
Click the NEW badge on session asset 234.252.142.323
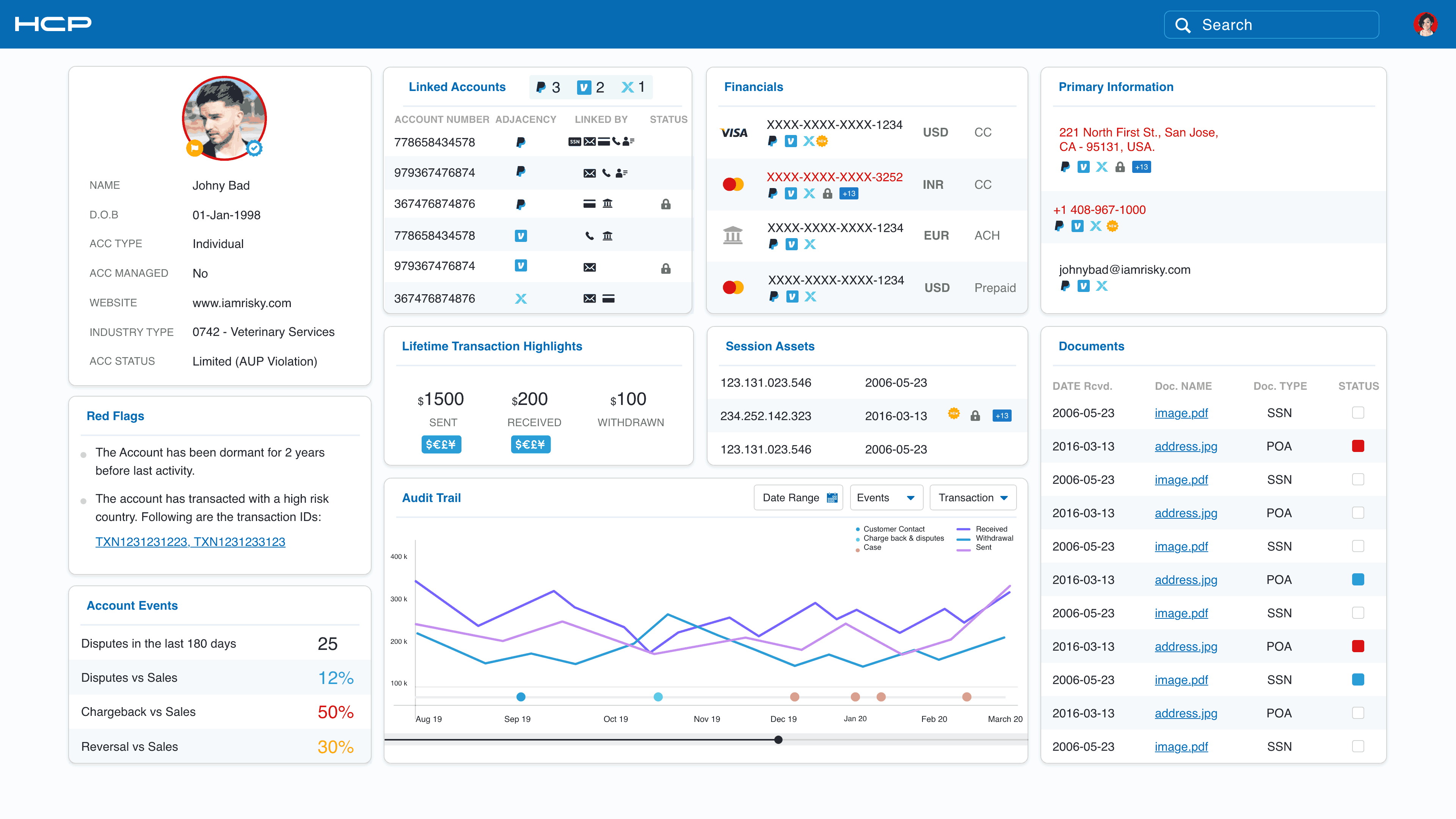click(x=954, y=416)
